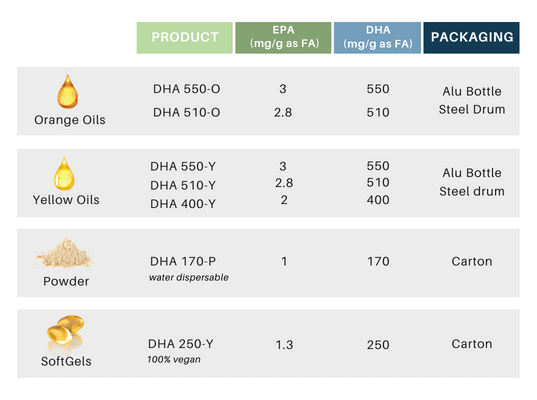Select the powder pile image

tap(64, 253)
